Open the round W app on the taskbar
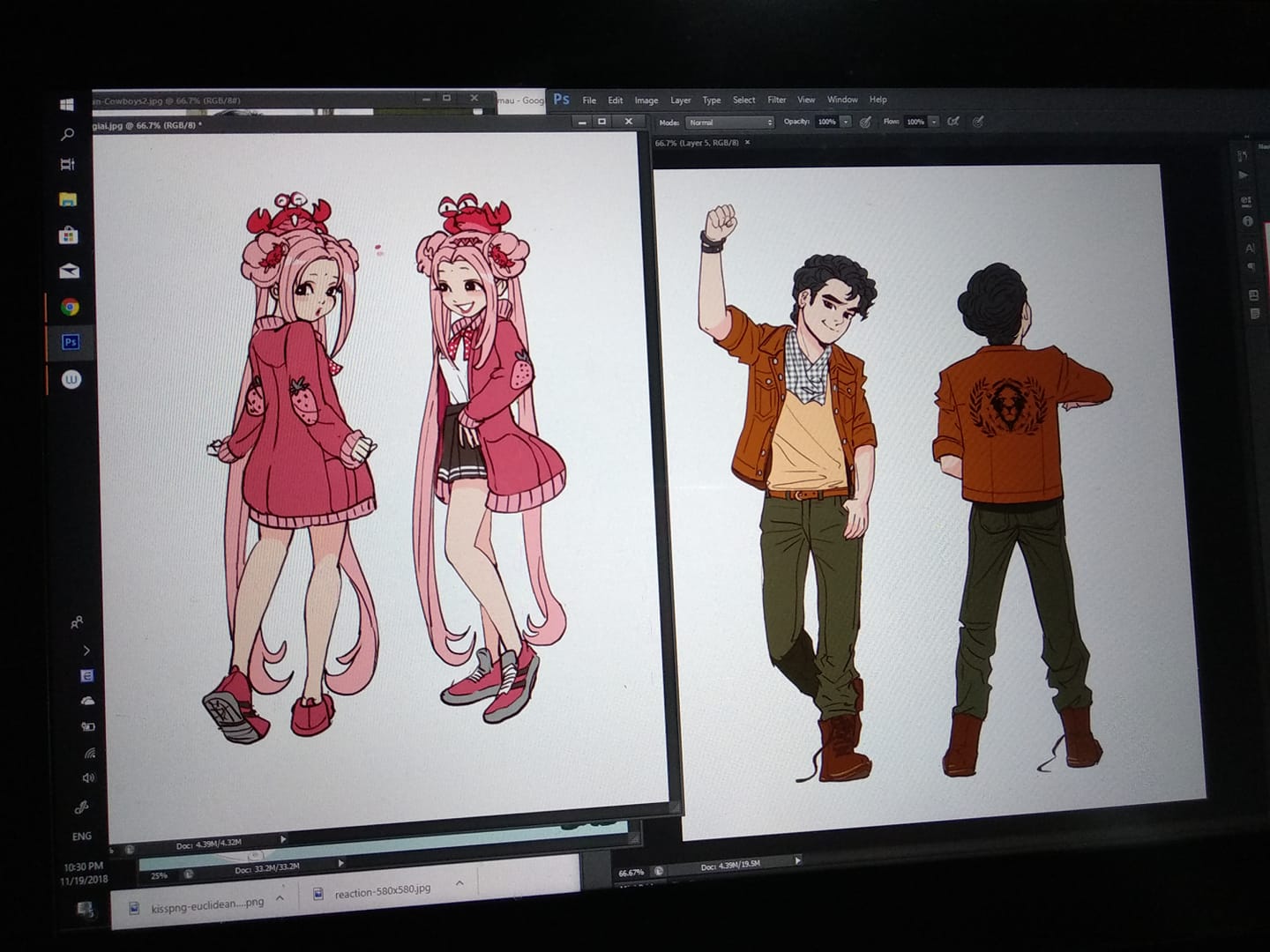1270x952 pixels. 71,379
